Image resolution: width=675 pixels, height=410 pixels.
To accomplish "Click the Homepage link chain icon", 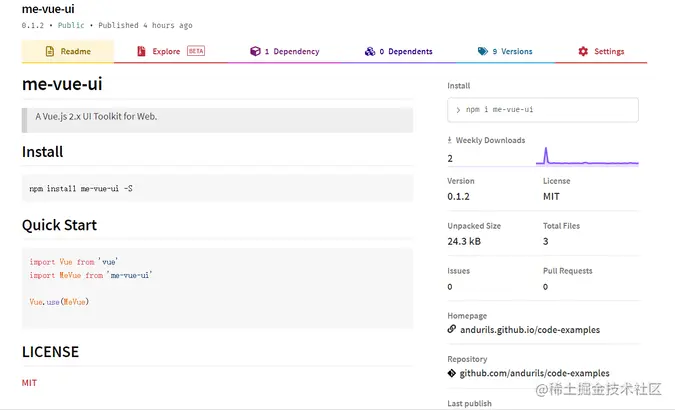I will [452, 330].
